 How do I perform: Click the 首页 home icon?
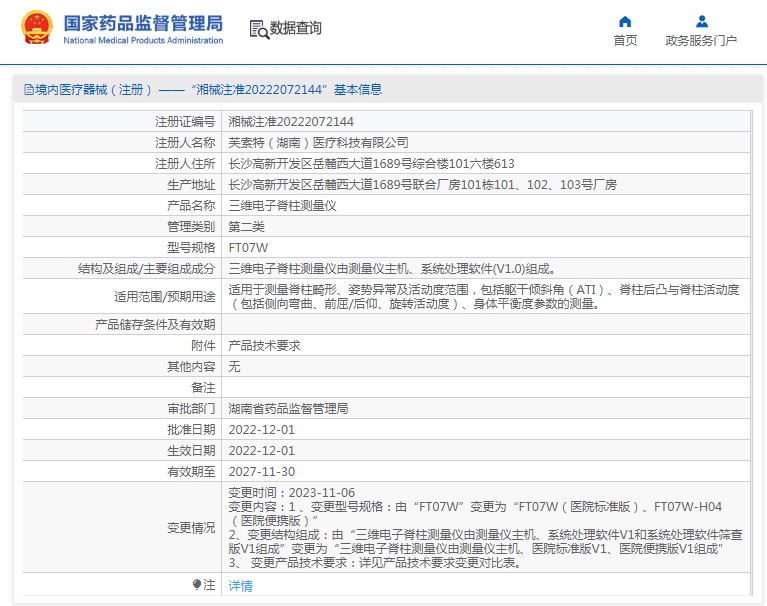pyautogui.click(x=625, y=22)
